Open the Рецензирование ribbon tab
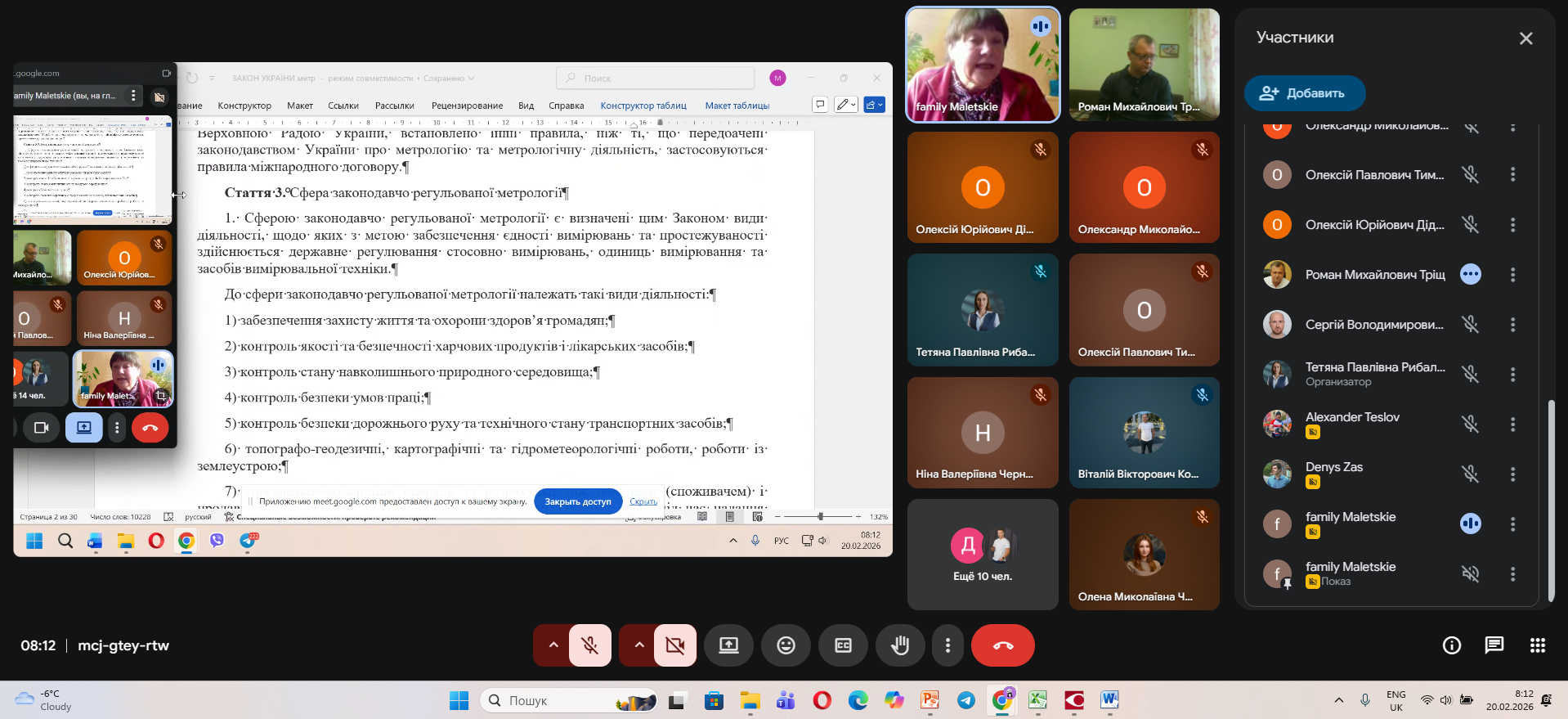The image size is (1568, 719). coord(467,106)
